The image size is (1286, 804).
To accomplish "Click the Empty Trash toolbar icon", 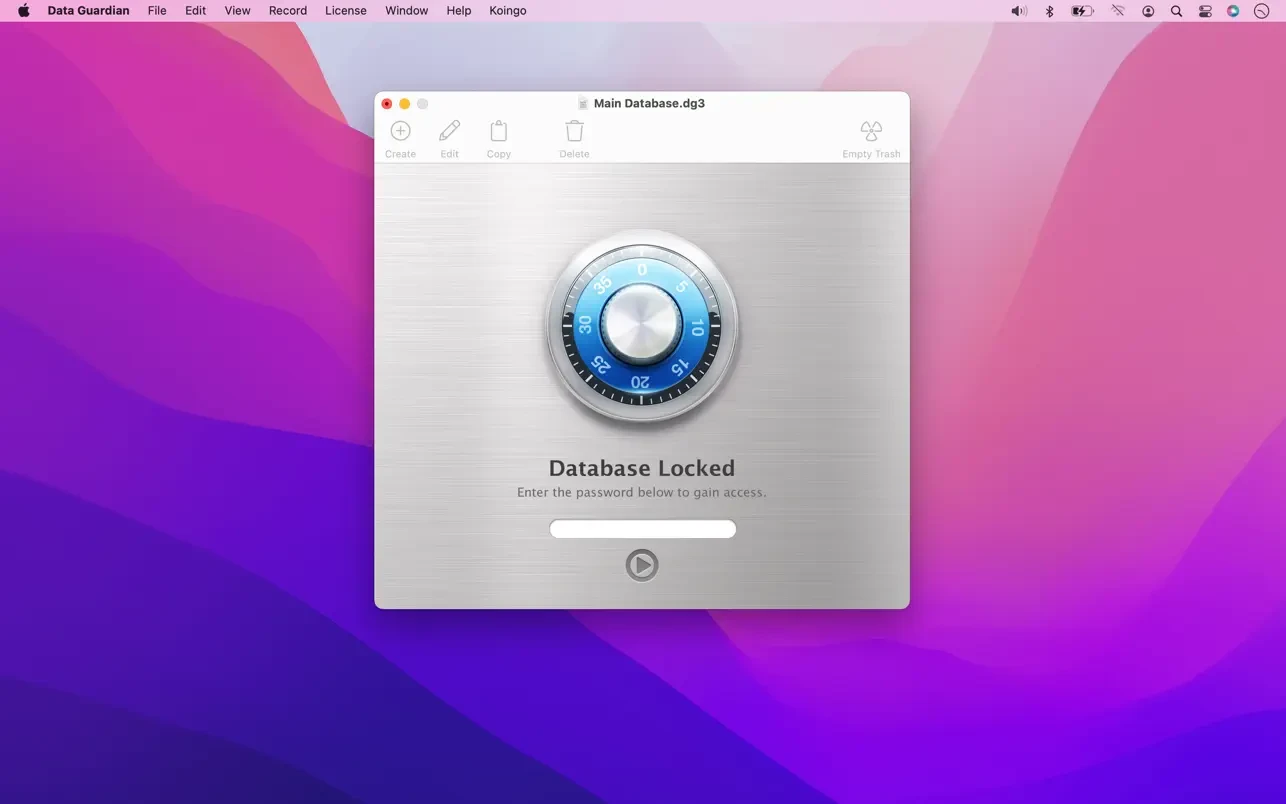I will pos(871,131).
